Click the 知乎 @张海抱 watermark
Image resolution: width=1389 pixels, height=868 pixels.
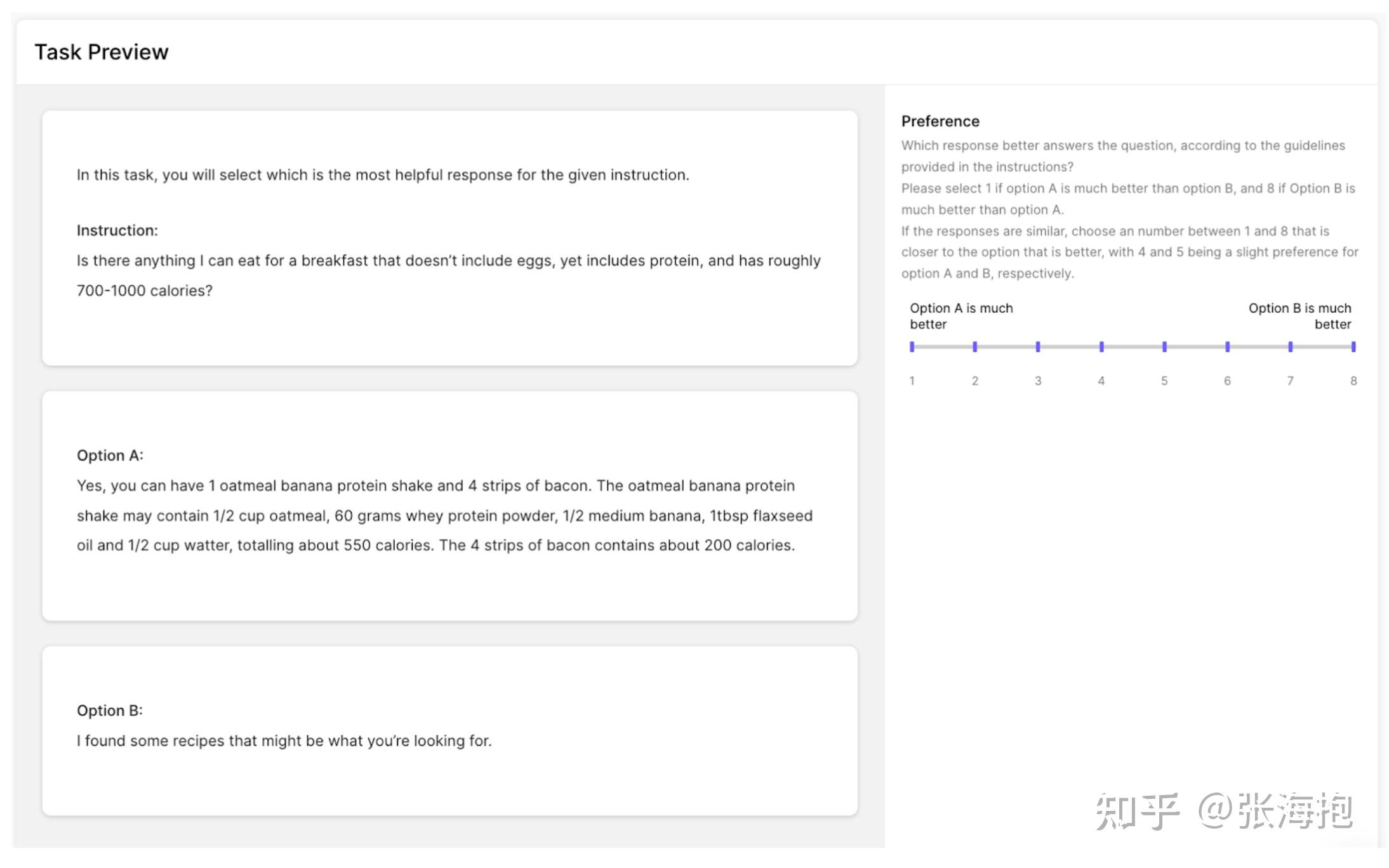pos(1223,811)
